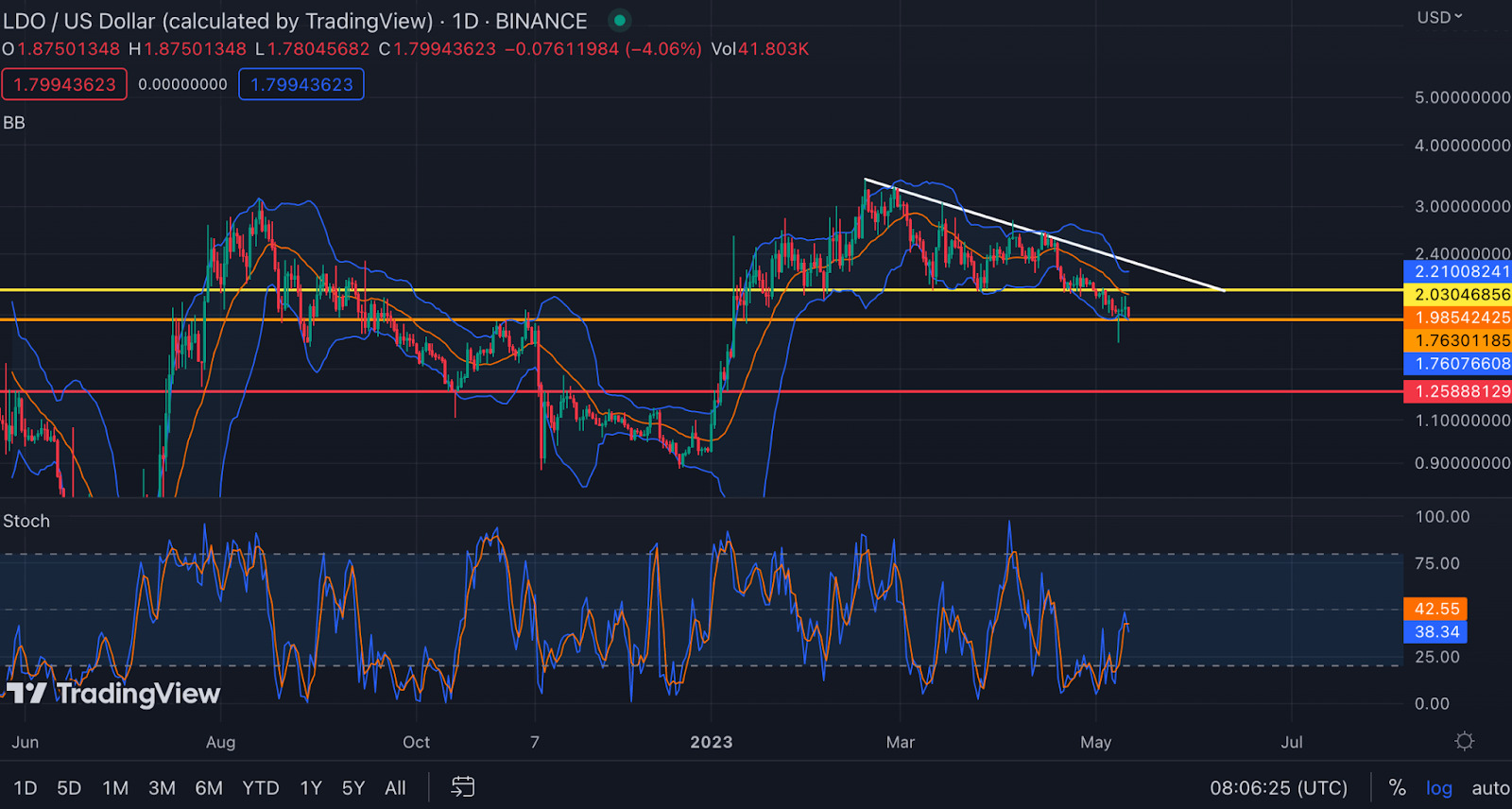The height and width of the screenshot is (809, 1512).
Task: Select the 6M time range
Action: point(209,787)
